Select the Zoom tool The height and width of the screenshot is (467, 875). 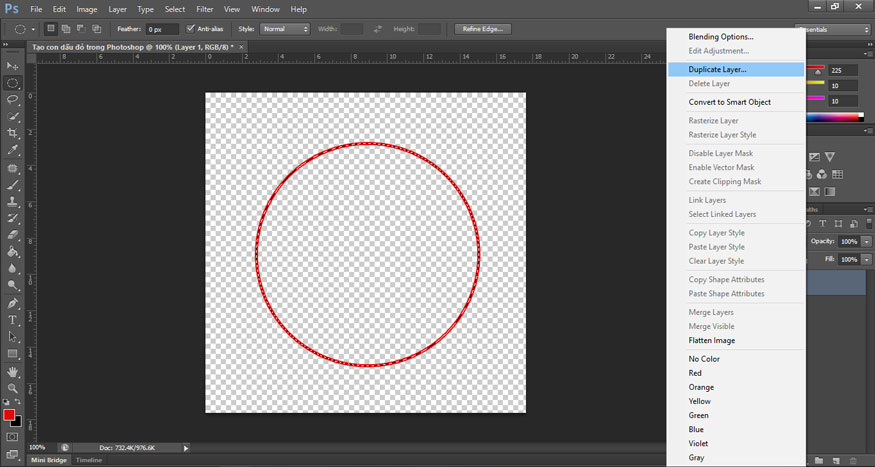pyautogui.click(x=12, y=388)
